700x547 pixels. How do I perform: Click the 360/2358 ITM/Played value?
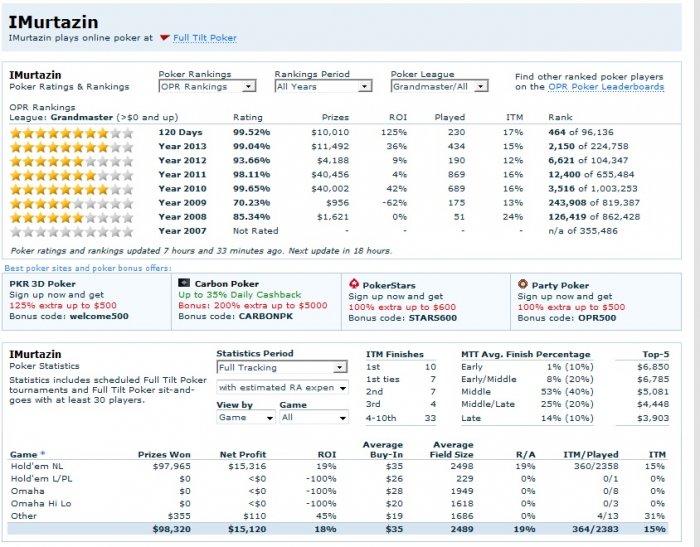(596, 466)
